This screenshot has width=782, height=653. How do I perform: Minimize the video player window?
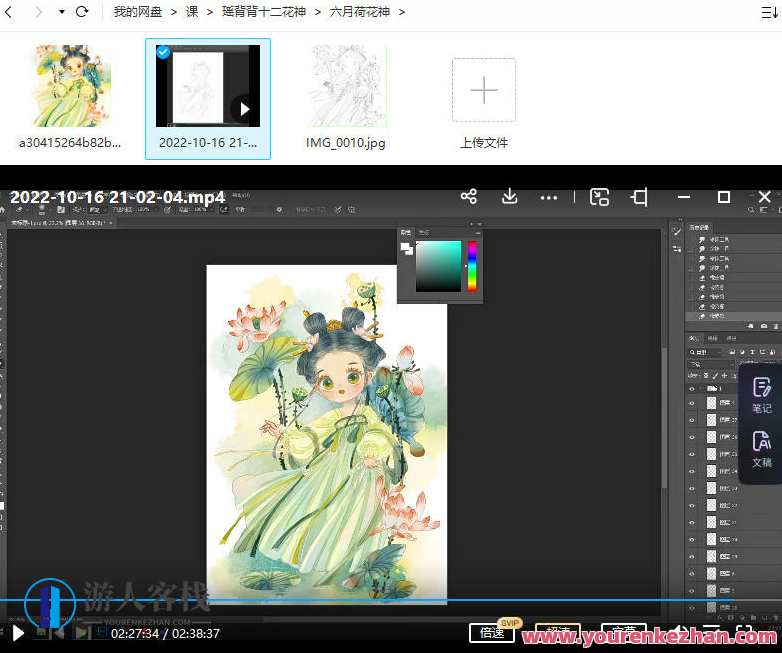pyautogui.click(x=684, y=197)
